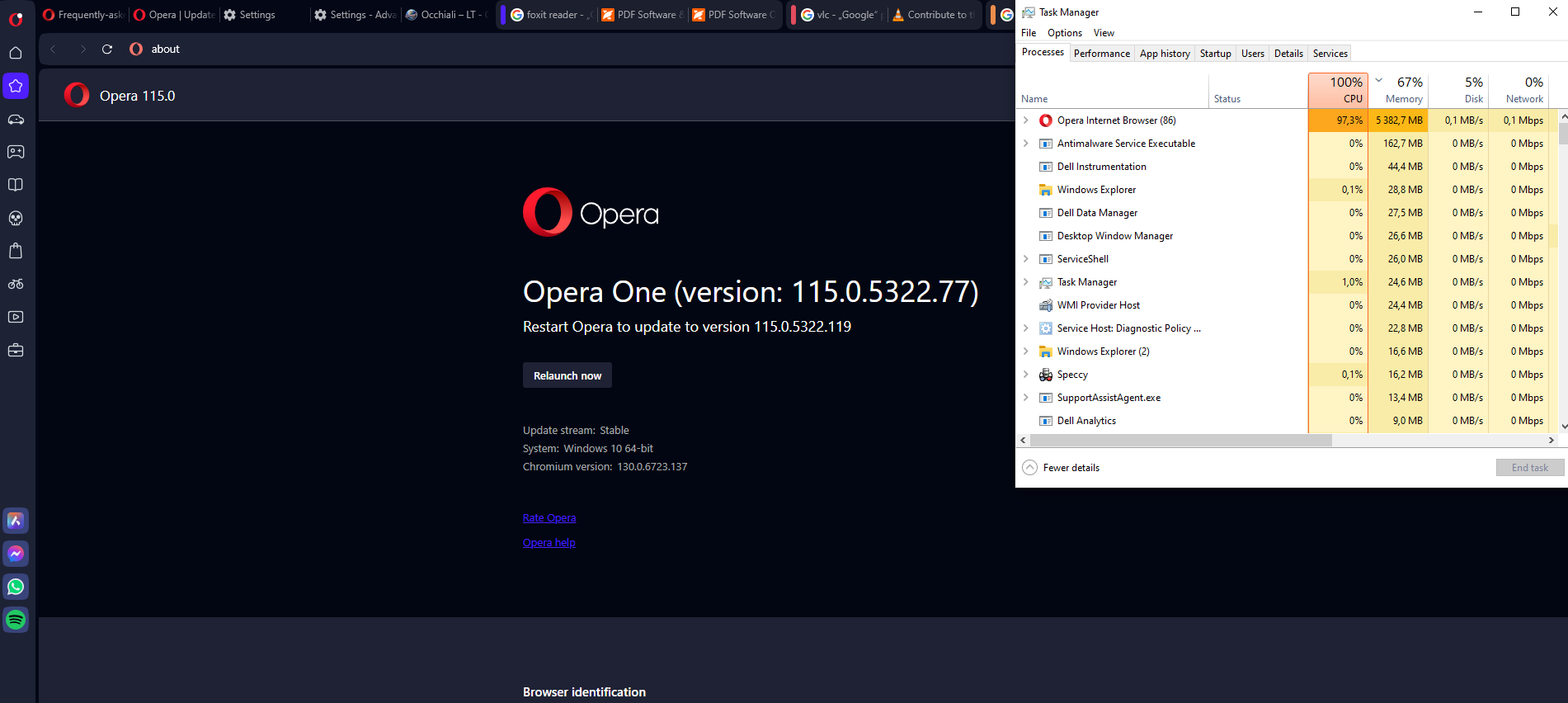This screenshot has height=703, width=1568.
Task: Click the Windows Explorer process folder icon
Action: (1046, 190)
